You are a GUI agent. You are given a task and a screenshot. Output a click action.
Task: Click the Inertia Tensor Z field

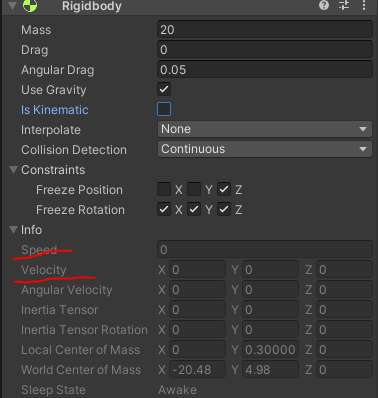(344, 309)
